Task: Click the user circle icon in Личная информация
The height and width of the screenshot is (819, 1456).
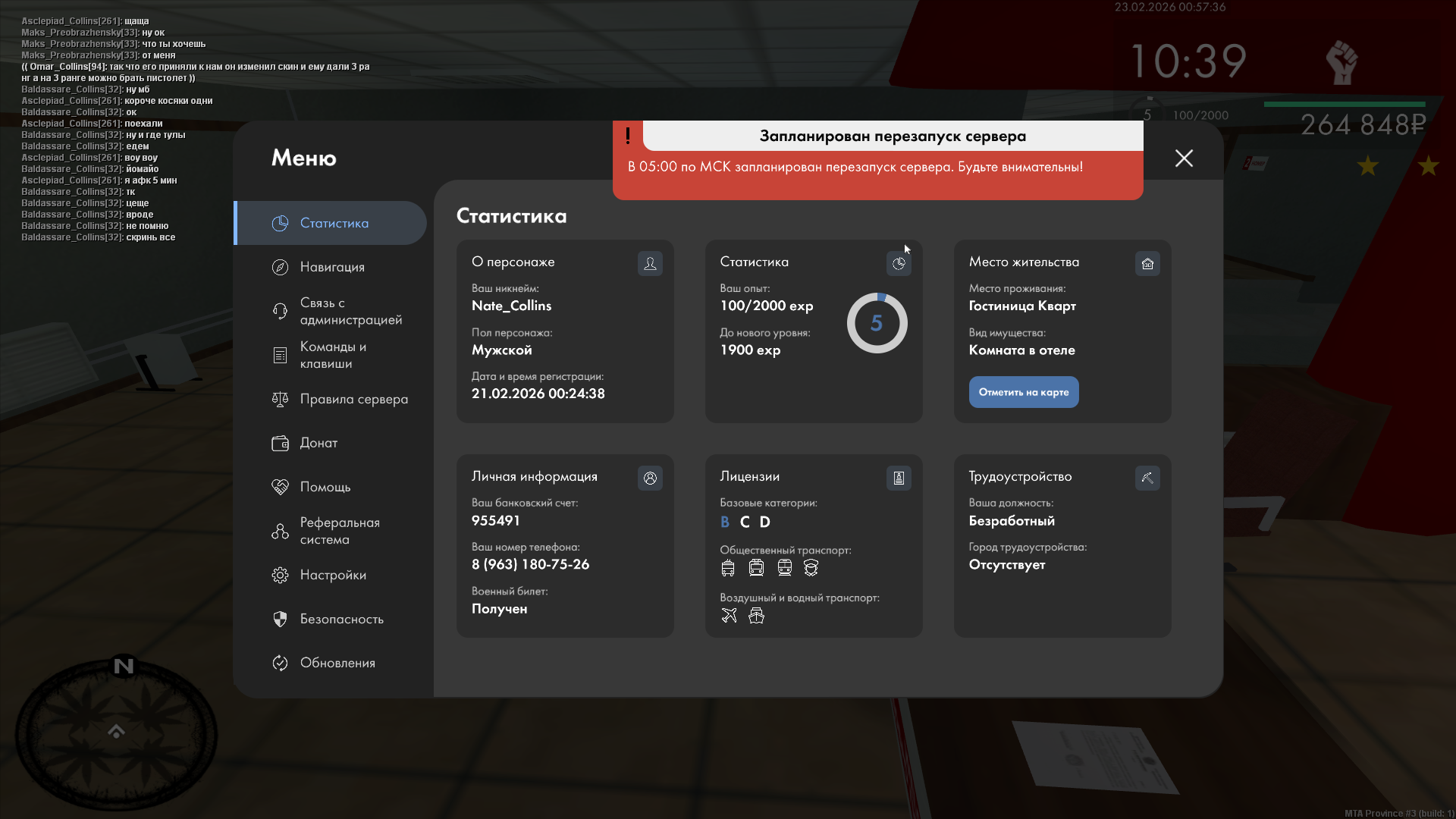Action: [x=650, y=478]
